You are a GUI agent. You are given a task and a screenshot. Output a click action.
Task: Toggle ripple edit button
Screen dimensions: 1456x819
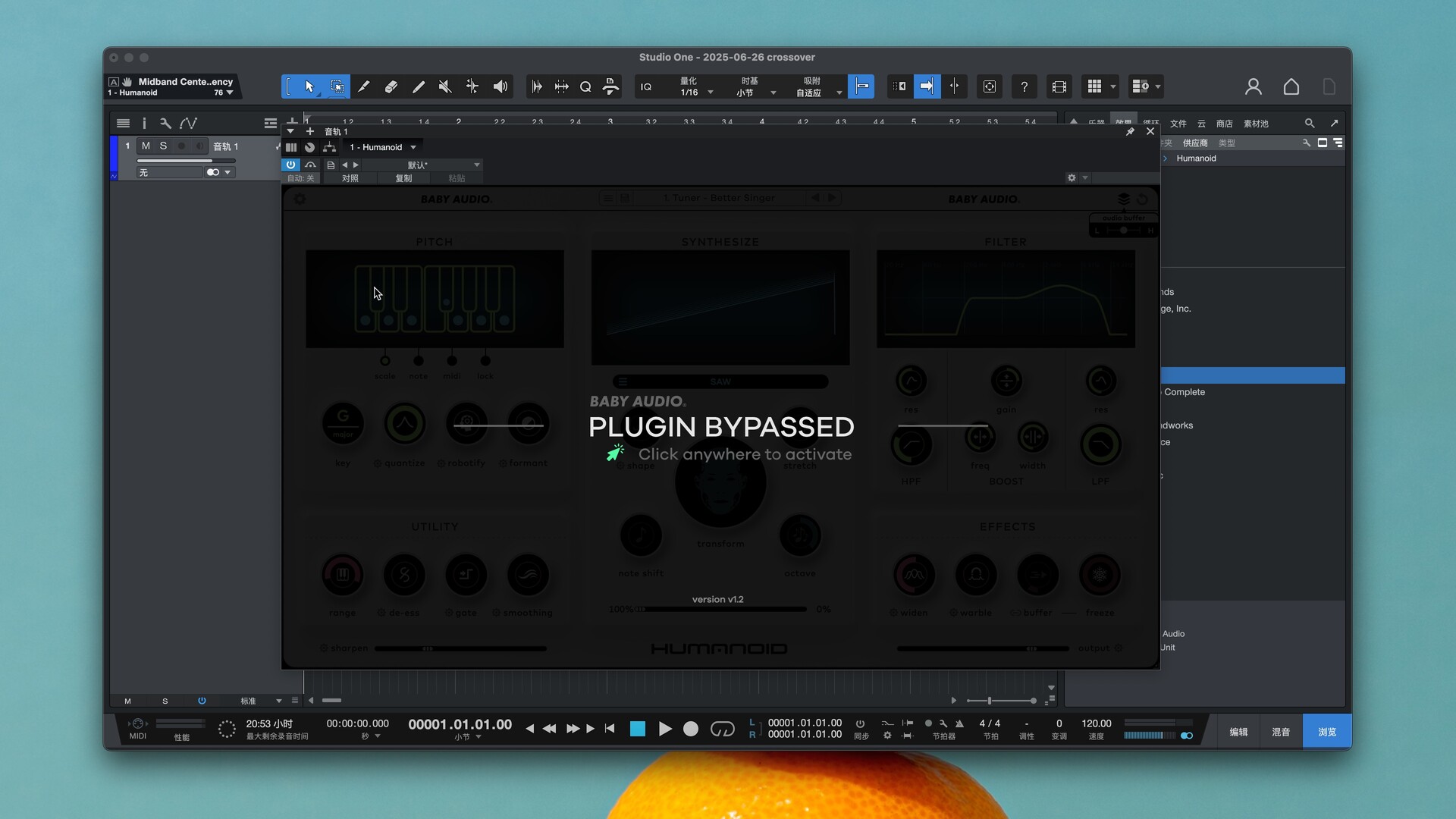(x=900, y=86)
